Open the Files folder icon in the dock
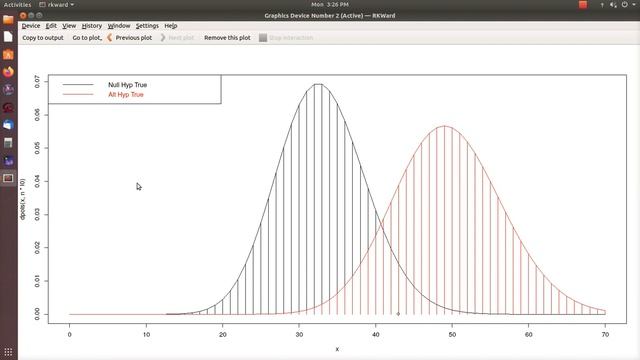Viewport: 640px width, 360px height. click(x=8, y=19)
